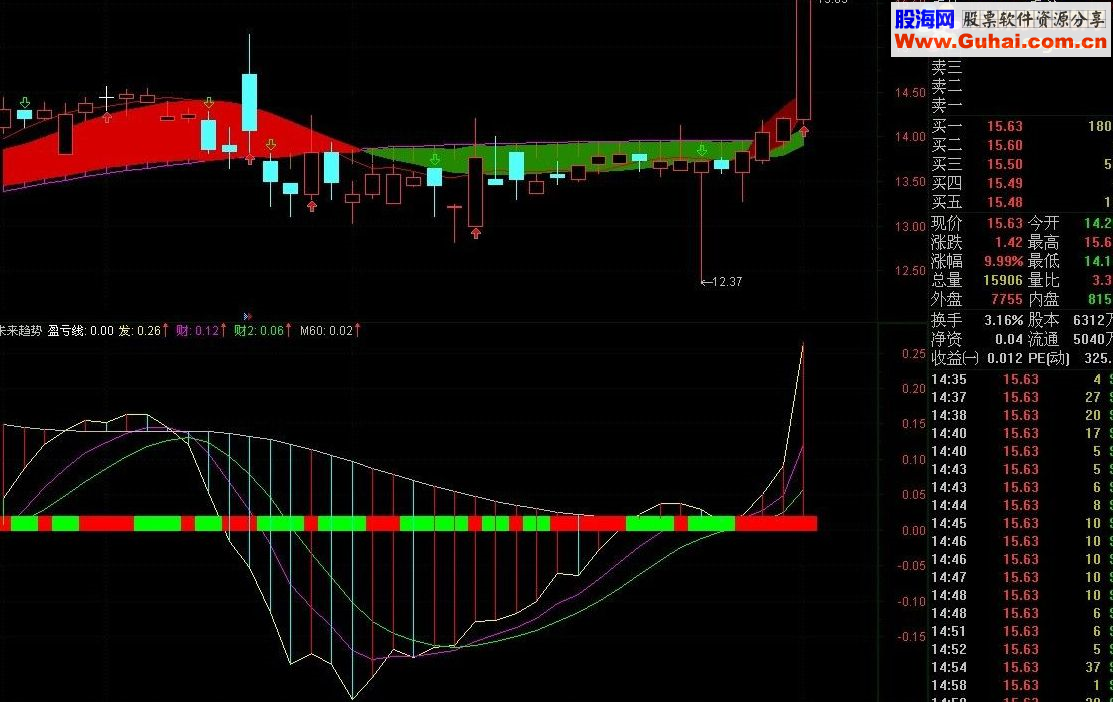
Task: Click the 流通 float shares label
Action: coord(1043,339)
